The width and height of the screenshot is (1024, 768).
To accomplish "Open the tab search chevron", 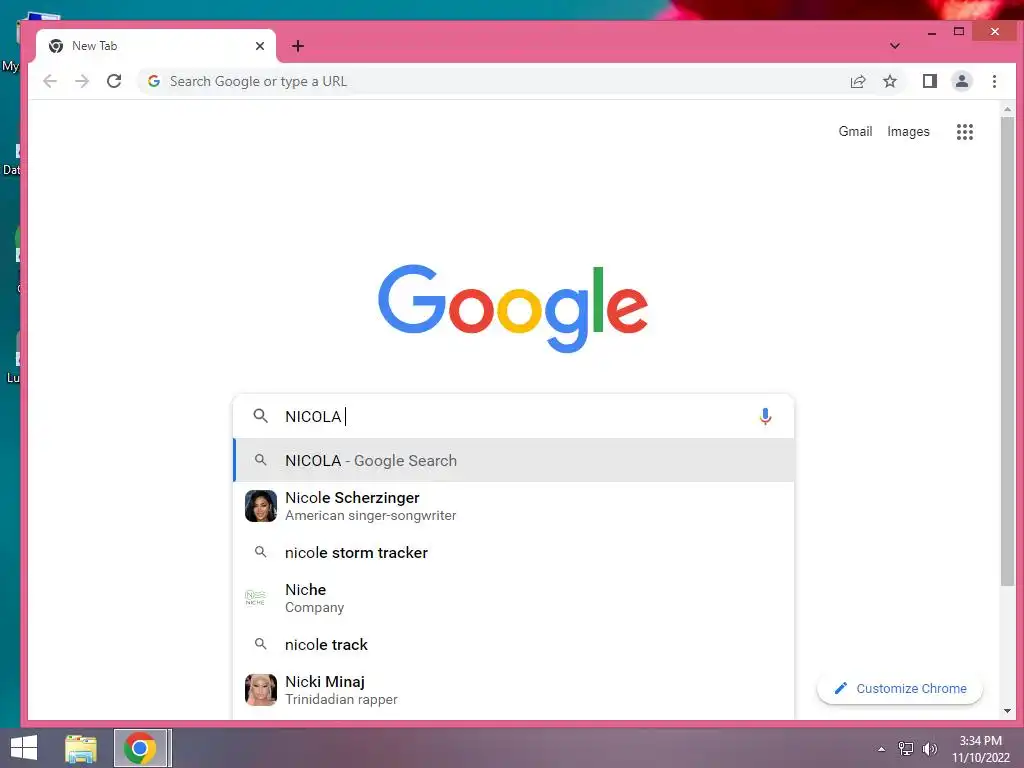I will 895,46.
